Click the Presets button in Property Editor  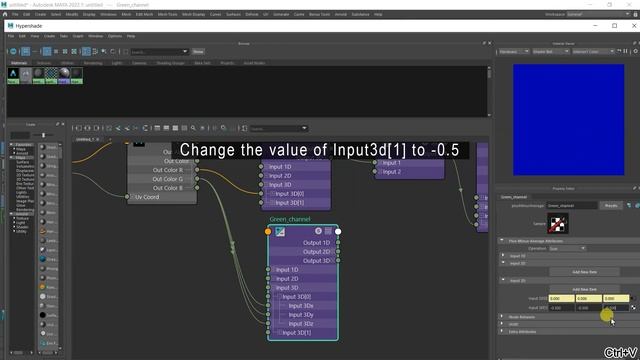(x=611, y=205)
